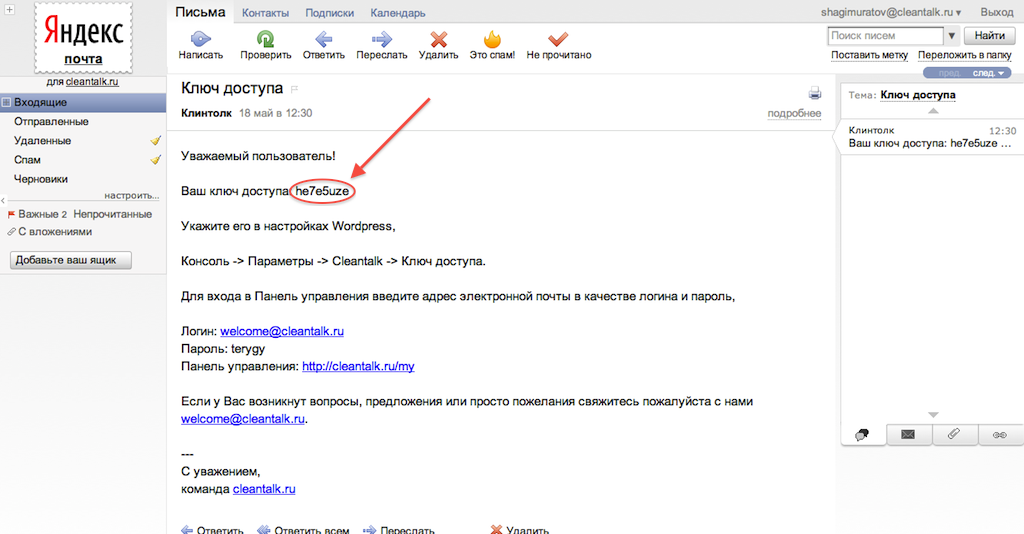Expand the Входящие folder plus icon

coord(7,102)
